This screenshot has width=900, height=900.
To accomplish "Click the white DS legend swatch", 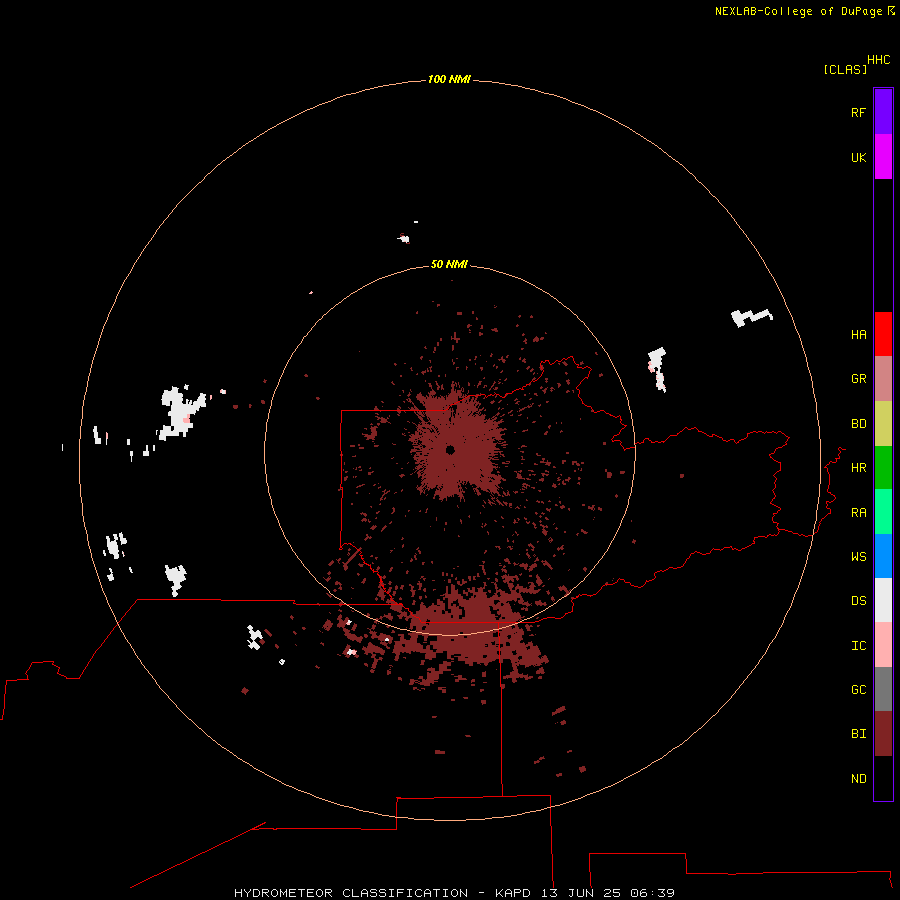I will (883, 600).
